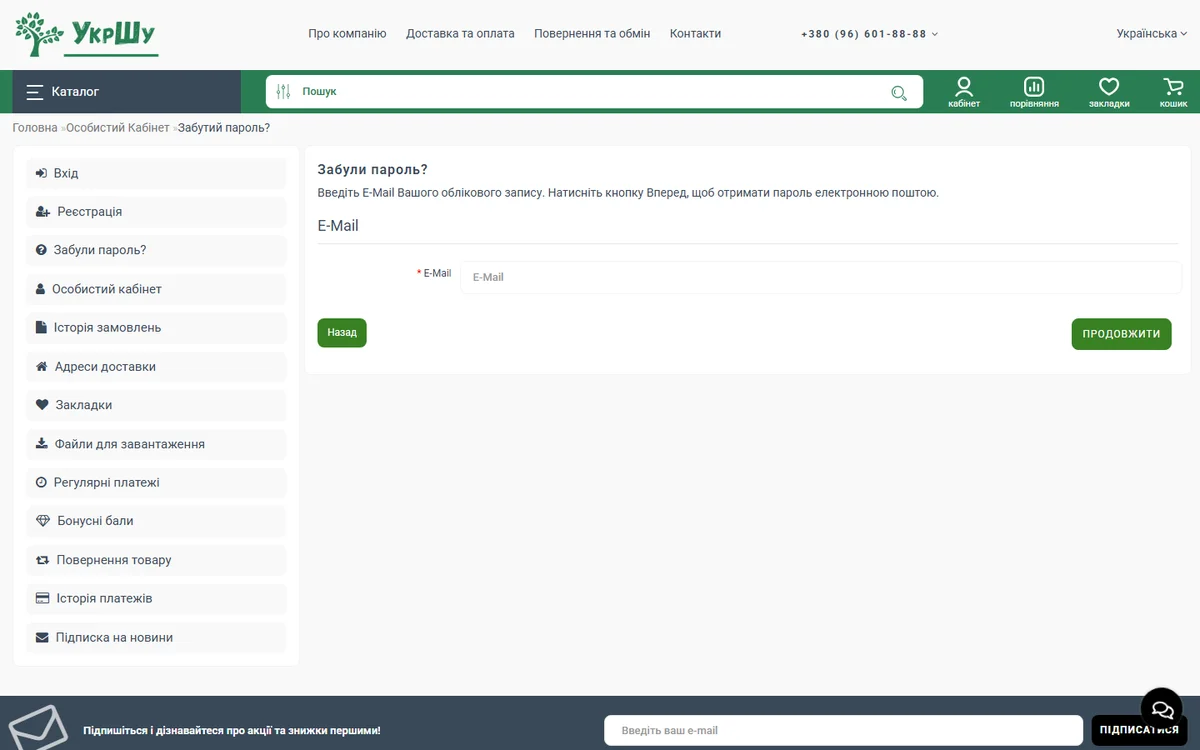
Task: Focus the E-Mail recovery input field
Action: [x=821, y=277]
